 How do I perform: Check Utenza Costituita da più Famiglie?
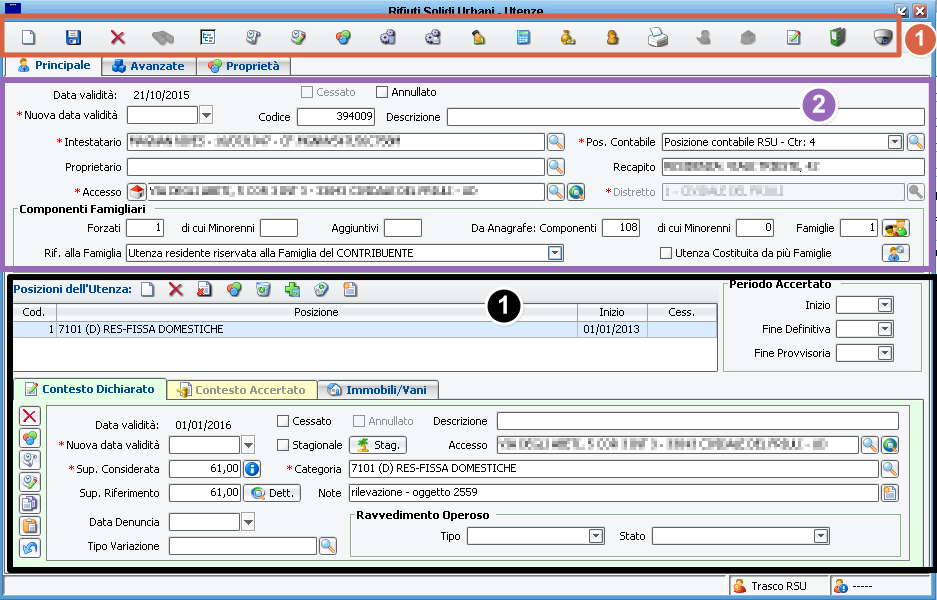coord(666,254)
